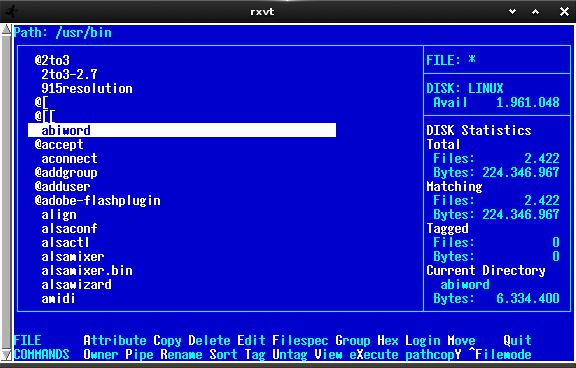
Task: Click the FILE: * filespec field
Action: (451, 60)
